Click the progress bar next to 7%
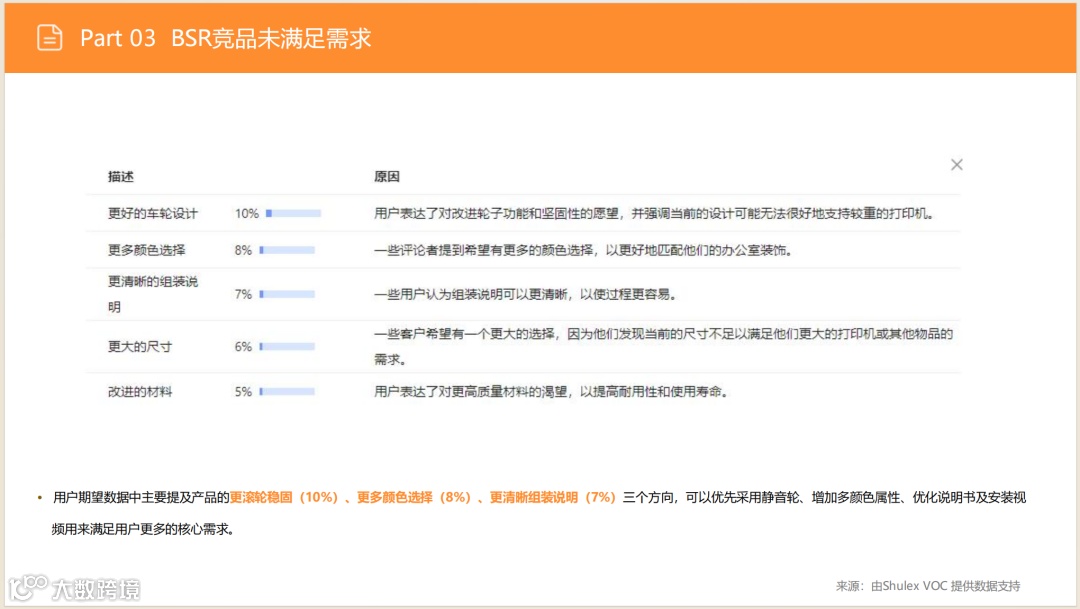The height and width of the screenshot is (609, 1080). coord(287,294)
